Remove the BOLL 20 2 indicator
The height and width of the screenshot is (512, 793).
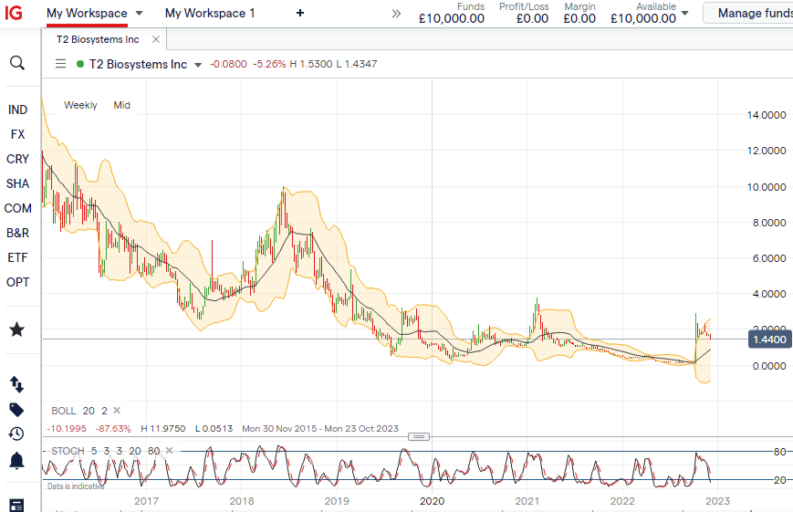[x=117, y=410]
